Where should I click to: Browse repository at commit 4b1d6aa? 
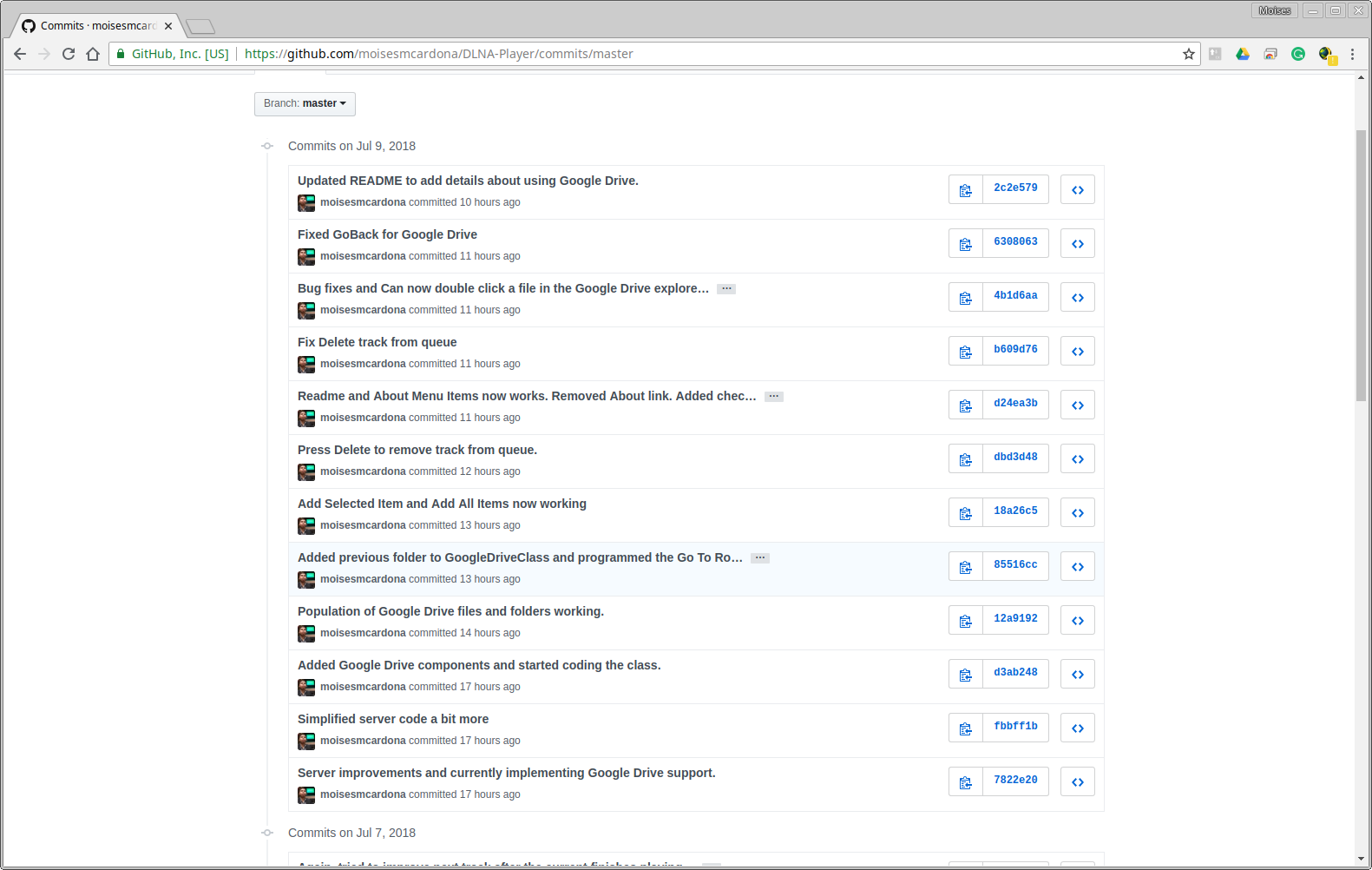click(x=1078, y=297)
